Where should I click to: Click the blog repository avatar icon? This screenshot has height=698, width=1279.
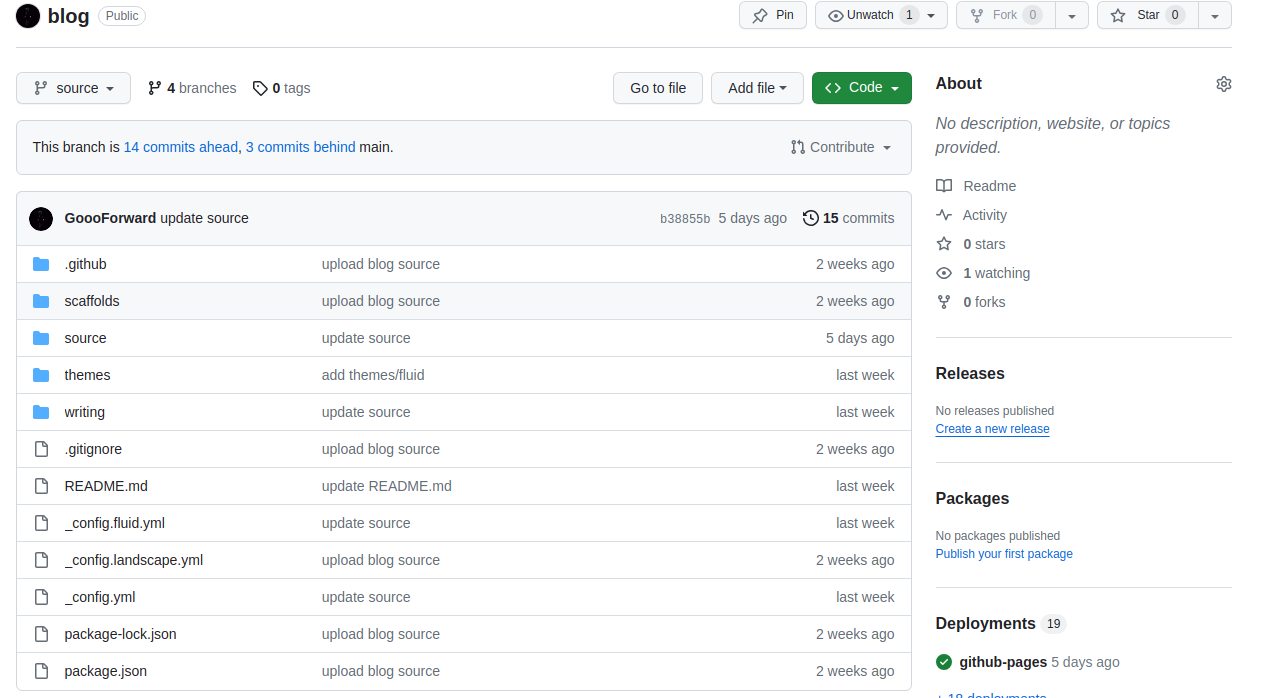[28, 15]
